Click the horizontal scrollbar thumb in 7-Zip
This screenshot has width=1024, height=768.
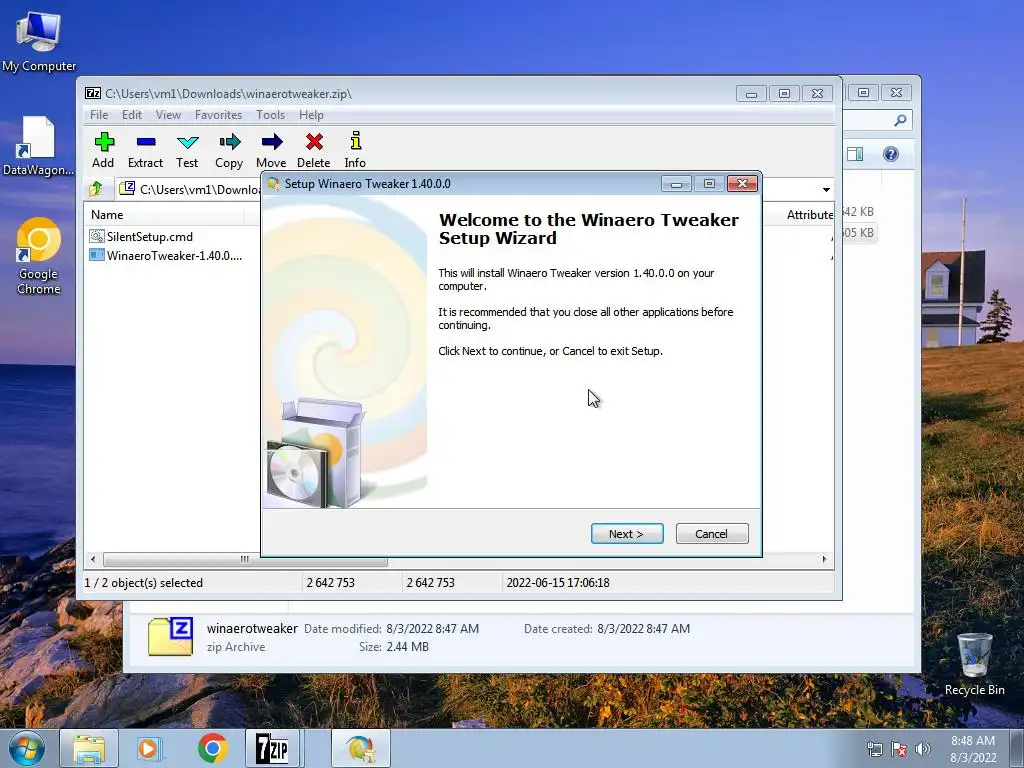pos(245,560)
